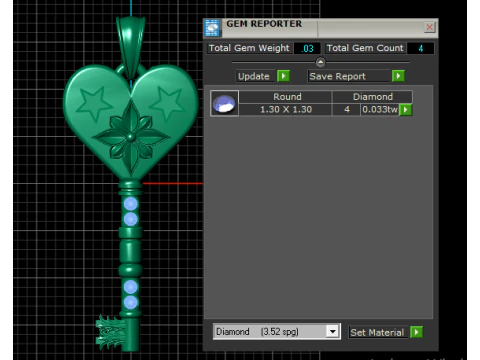Click the green arrow beside 0.033tw
Image resolution: width=480 pixels, height=360 pixels.
pos(406,109)
